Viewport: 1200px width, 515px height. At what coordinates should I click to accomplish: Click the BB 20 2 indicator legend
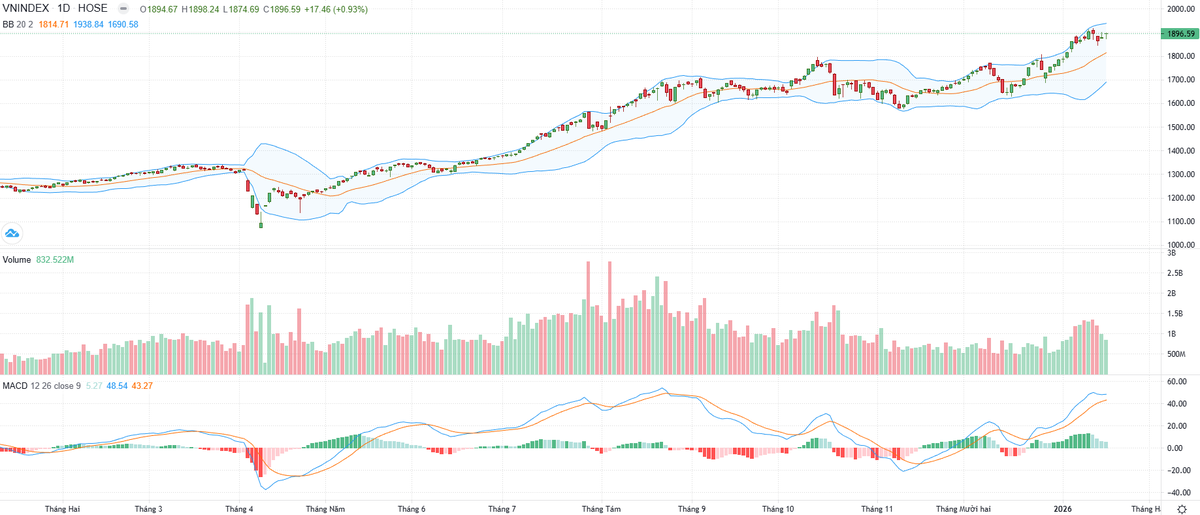[x=16, y=24]
